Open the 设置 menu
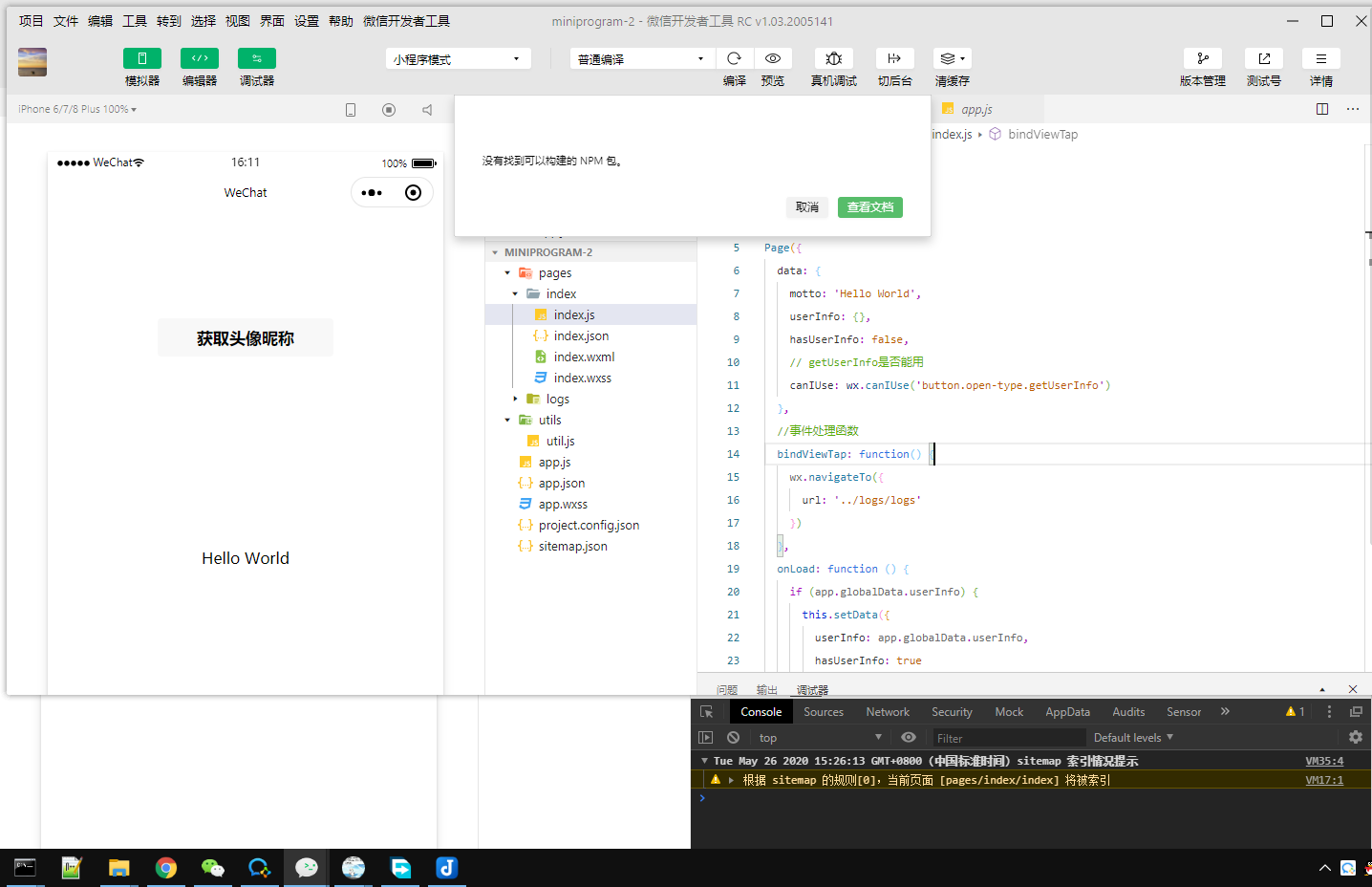 306,20
